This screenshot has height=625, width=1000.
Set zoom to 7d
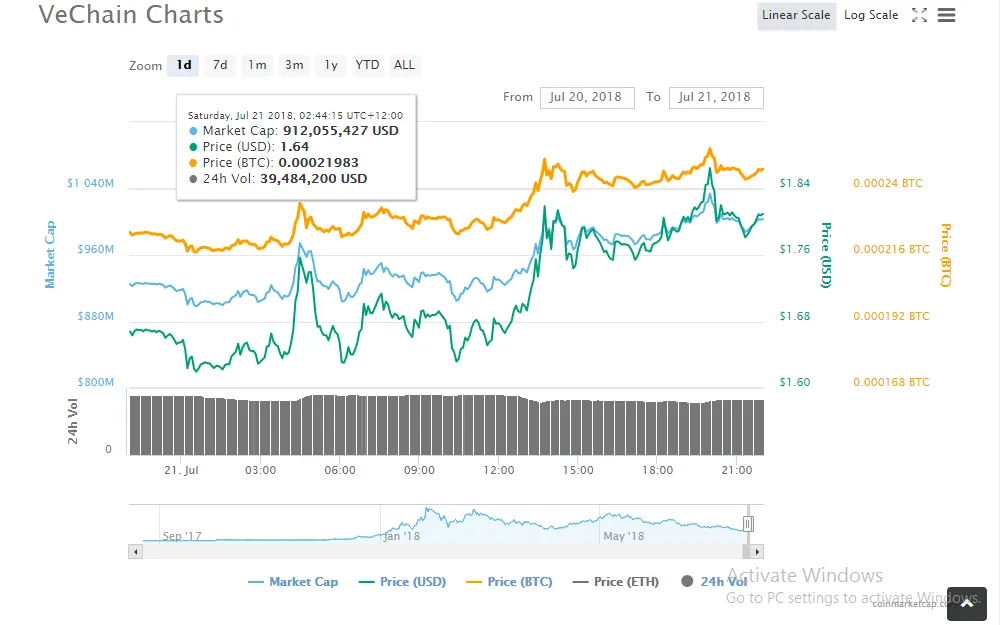[220, 65]
